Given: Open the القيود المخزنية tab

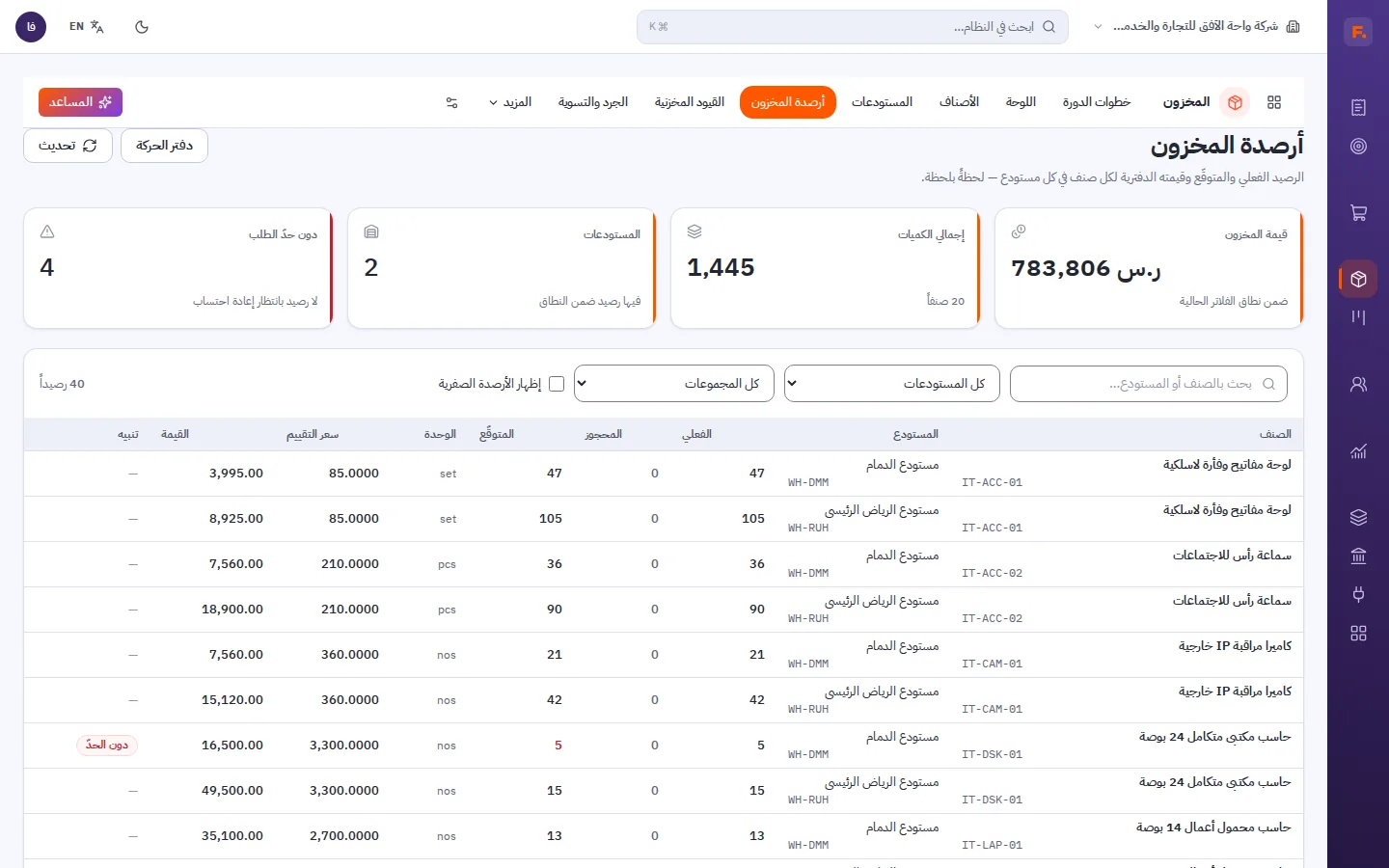Looking at the screenshot, I should (x=690, y=102).
